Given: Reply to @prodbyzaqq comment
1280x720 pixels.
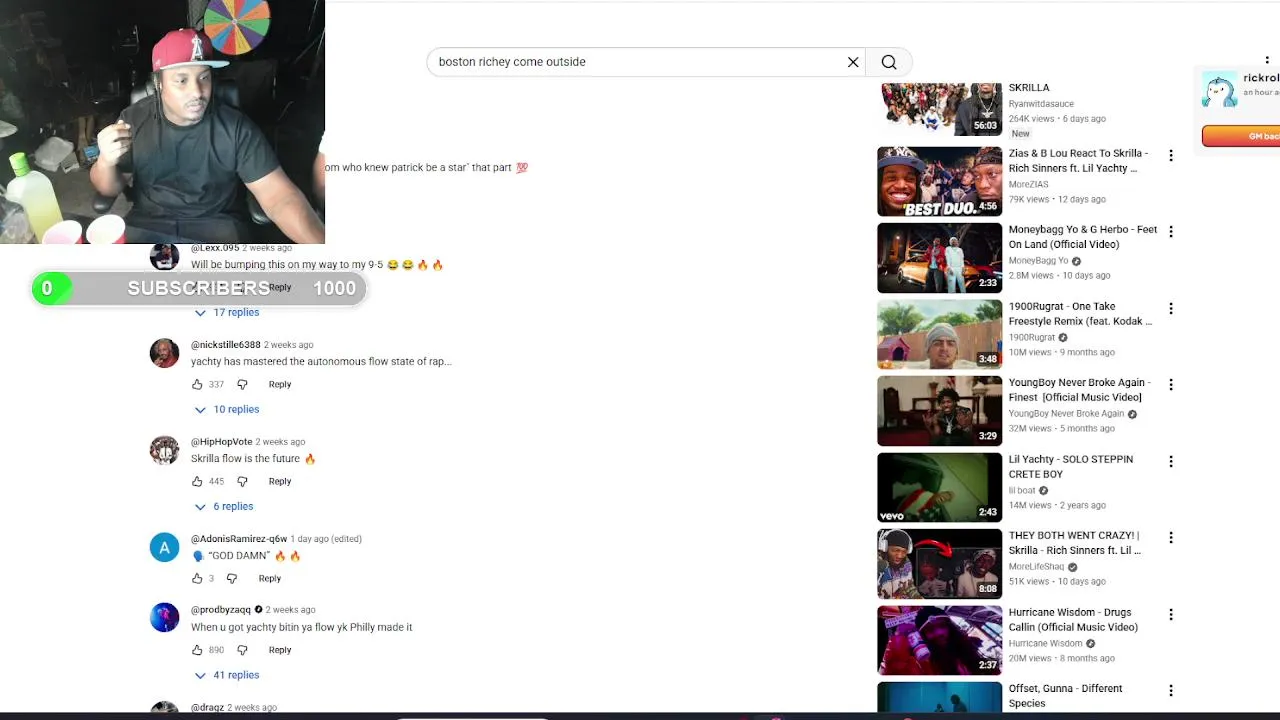Looking at the screenshot, I should [x=280, y=650].
